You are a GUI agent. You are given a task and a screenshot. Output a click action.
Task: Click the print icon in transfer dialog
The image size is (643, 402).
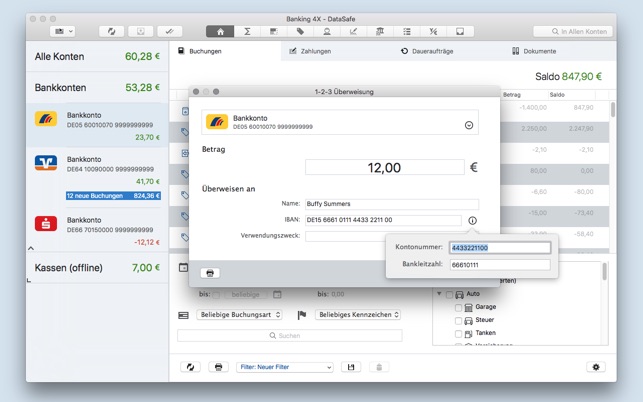(210, 272)
